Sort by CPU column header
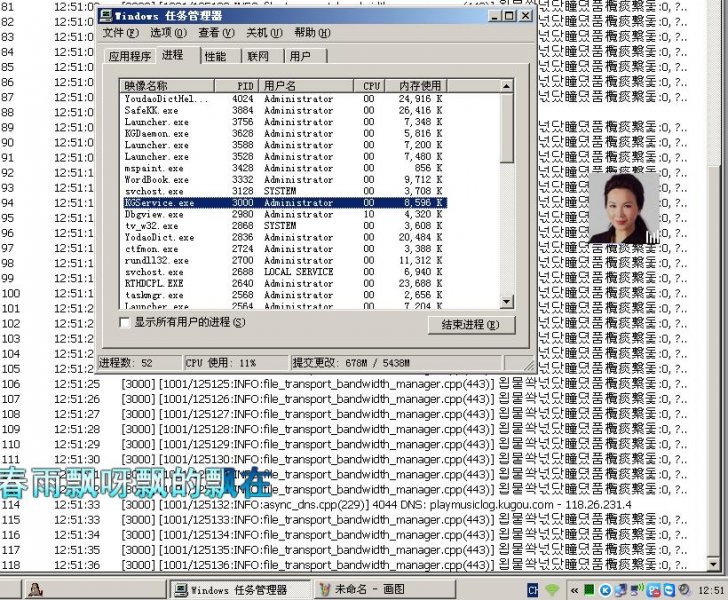 pos(369,86)
